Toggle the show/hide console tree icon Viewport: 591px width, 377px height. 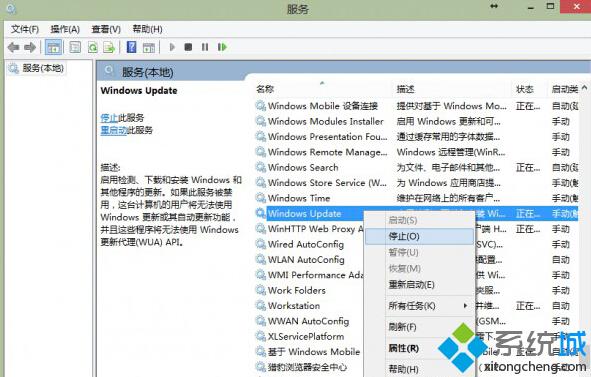tap(53, 48)
